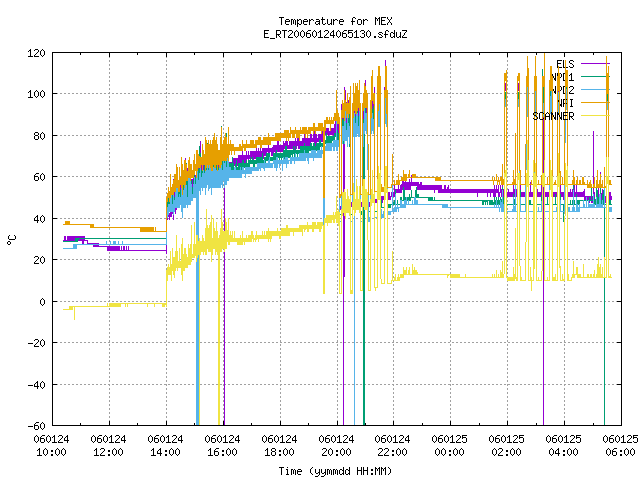Click the y-axis label 80

[39, 136]
